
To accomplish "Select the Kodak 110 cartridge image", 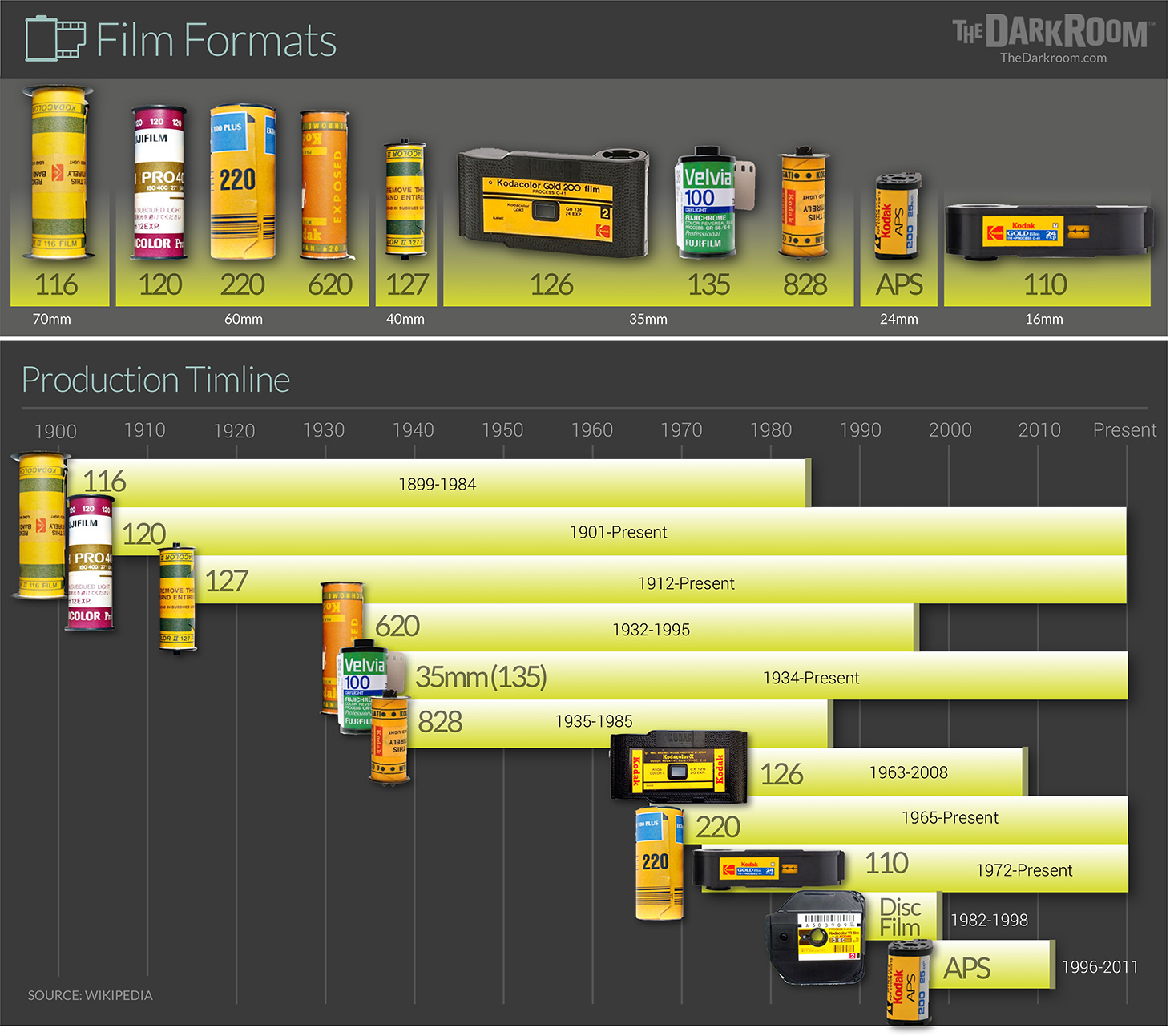I will (x=1048, y=232).
